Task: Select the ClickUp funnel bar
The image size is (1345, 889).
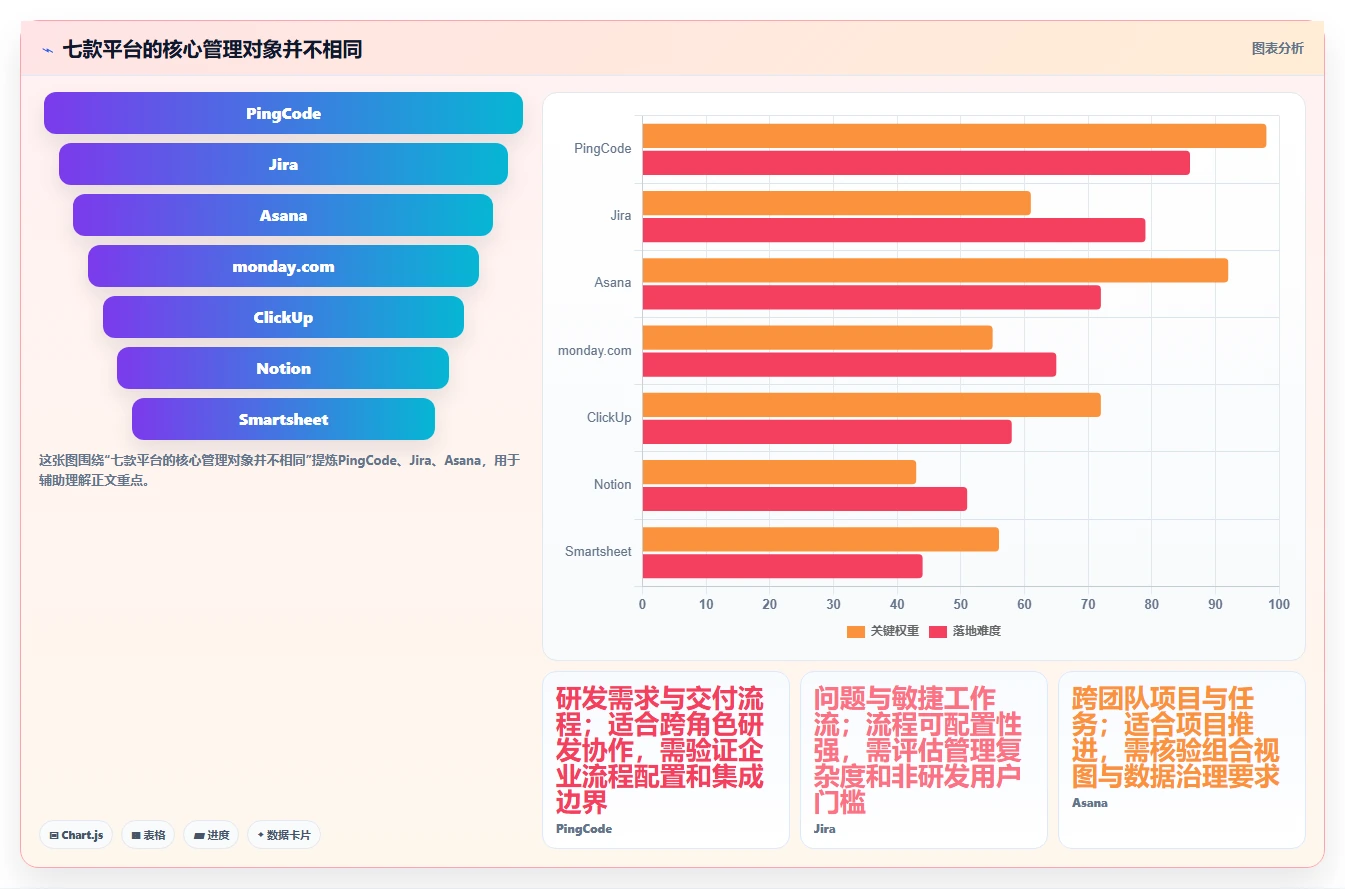Action: [283, 317]
